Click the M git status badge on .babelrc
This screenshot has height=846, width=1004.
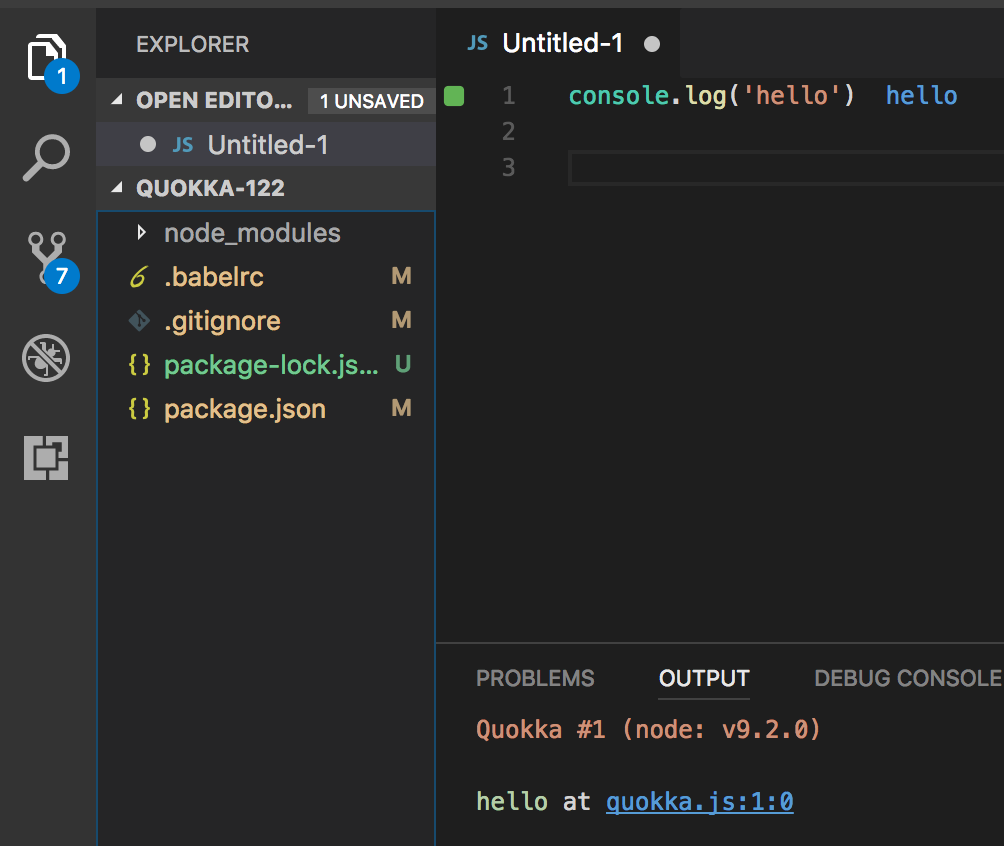401,276
